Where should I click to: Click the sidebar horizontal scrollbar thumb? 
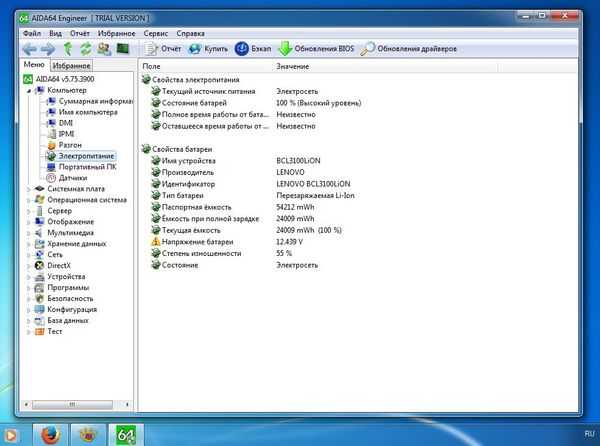72,404
